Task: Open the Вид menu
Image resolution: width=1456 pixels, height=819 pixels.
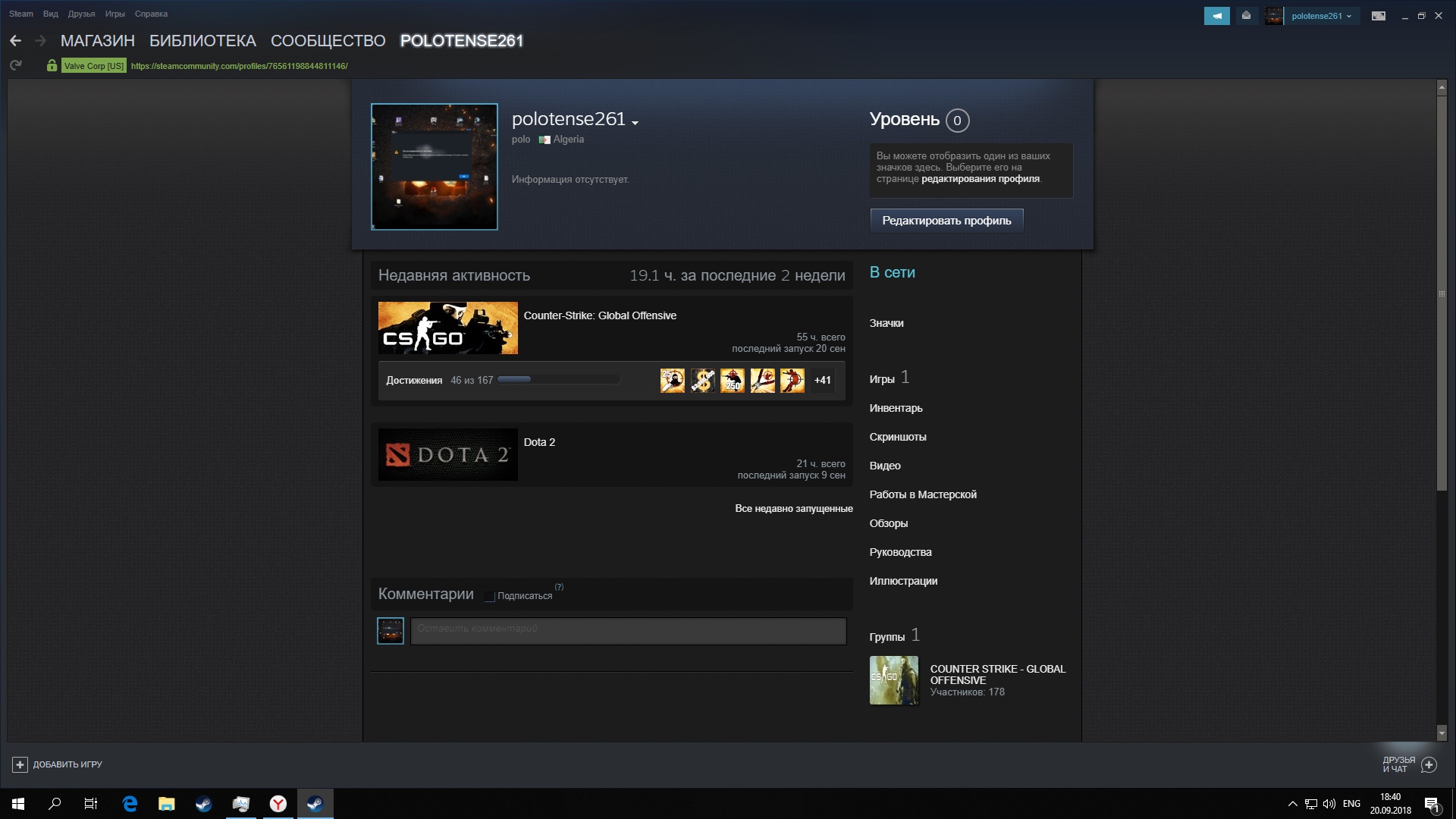Action: click(51, 14)
